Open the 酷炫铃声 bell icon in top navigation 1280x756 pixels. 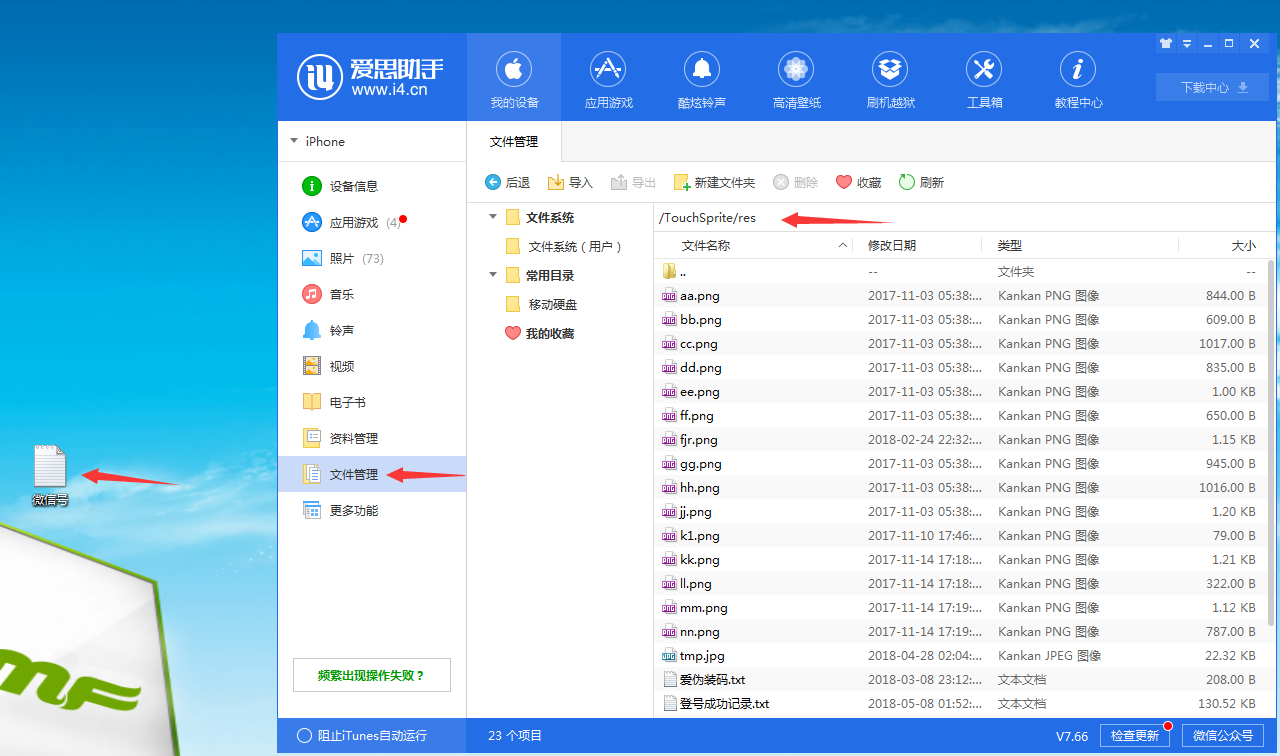point(702,70)
